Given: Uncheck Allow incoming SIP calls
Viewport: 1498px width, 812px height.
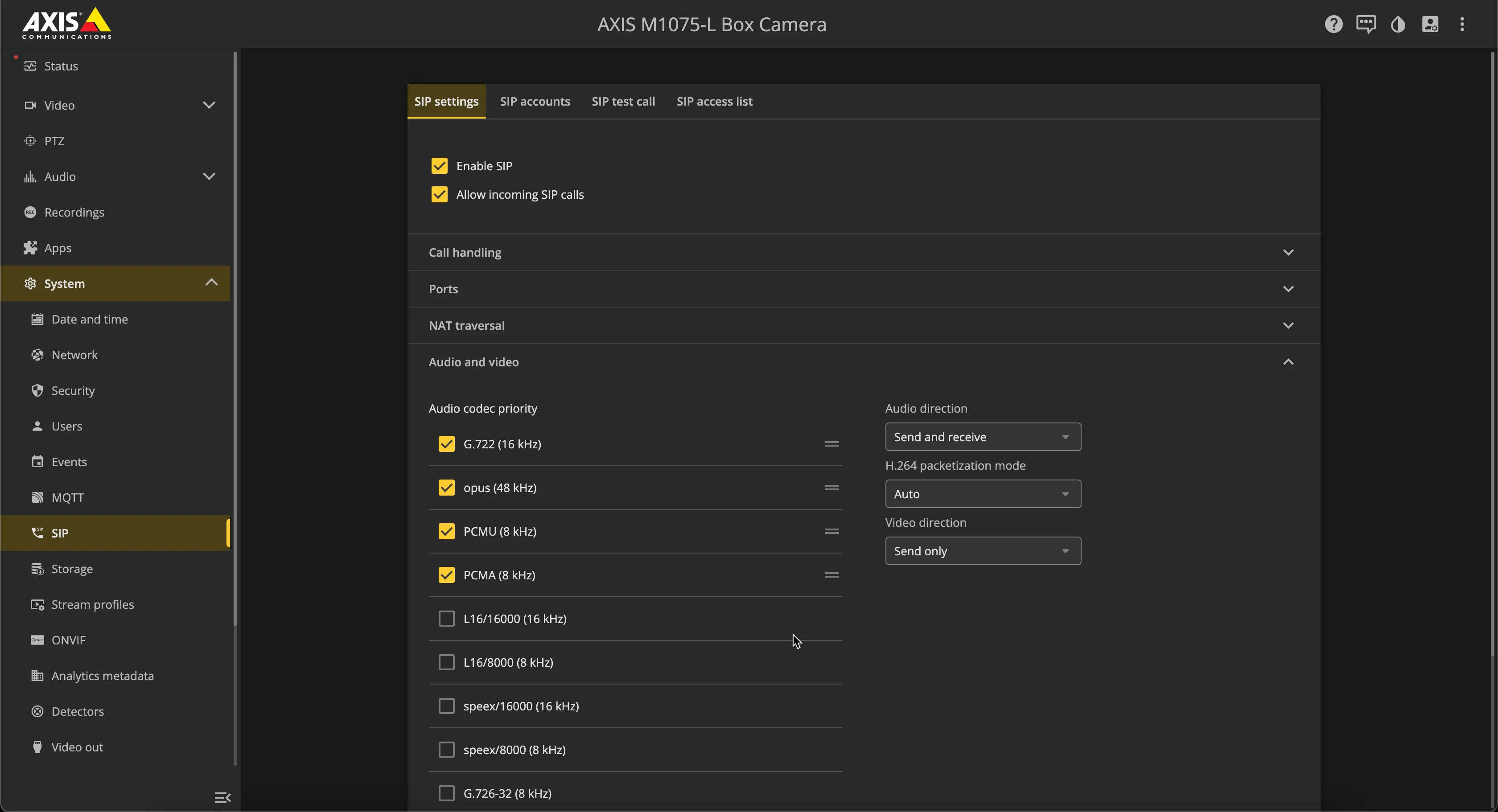Looking at the screenshot, I should pyautogui.click(x=440, y=195).
